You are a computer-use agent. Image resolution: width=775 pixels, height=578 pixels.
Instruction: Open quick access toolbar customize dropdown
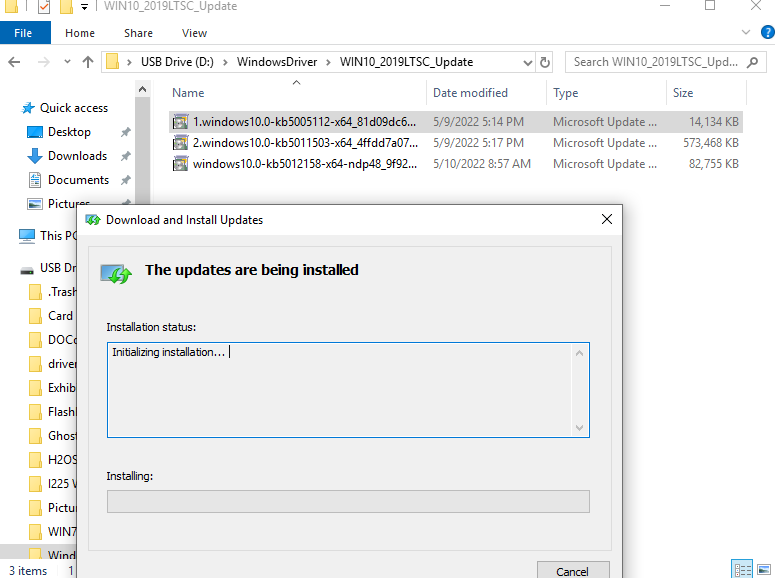(x=85, y=7)
